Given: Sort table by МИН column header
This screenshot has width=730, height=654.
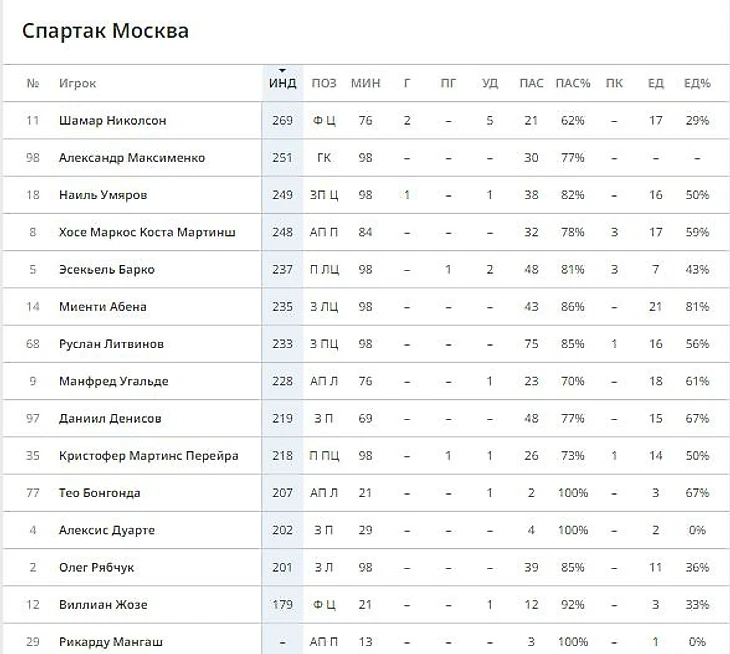Looking at the screenshot, I should 365,83.
